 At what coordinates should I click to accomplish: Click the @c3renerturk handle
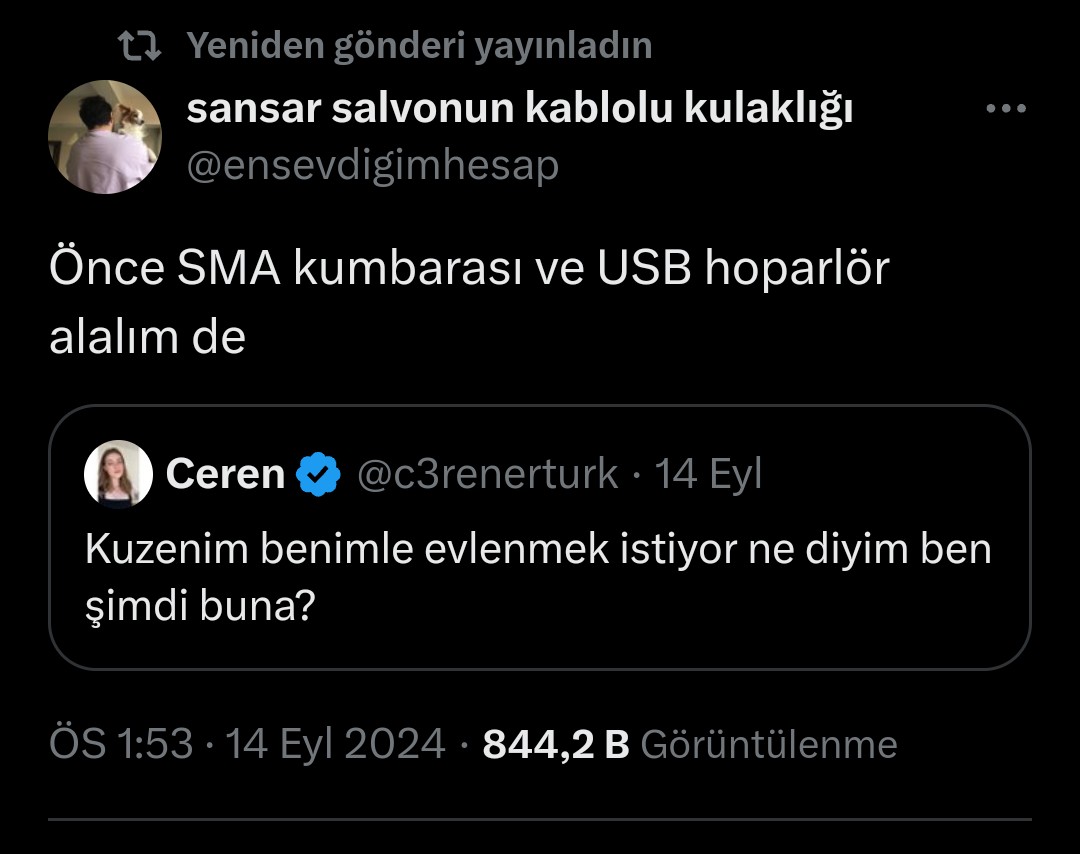(487, 474)
